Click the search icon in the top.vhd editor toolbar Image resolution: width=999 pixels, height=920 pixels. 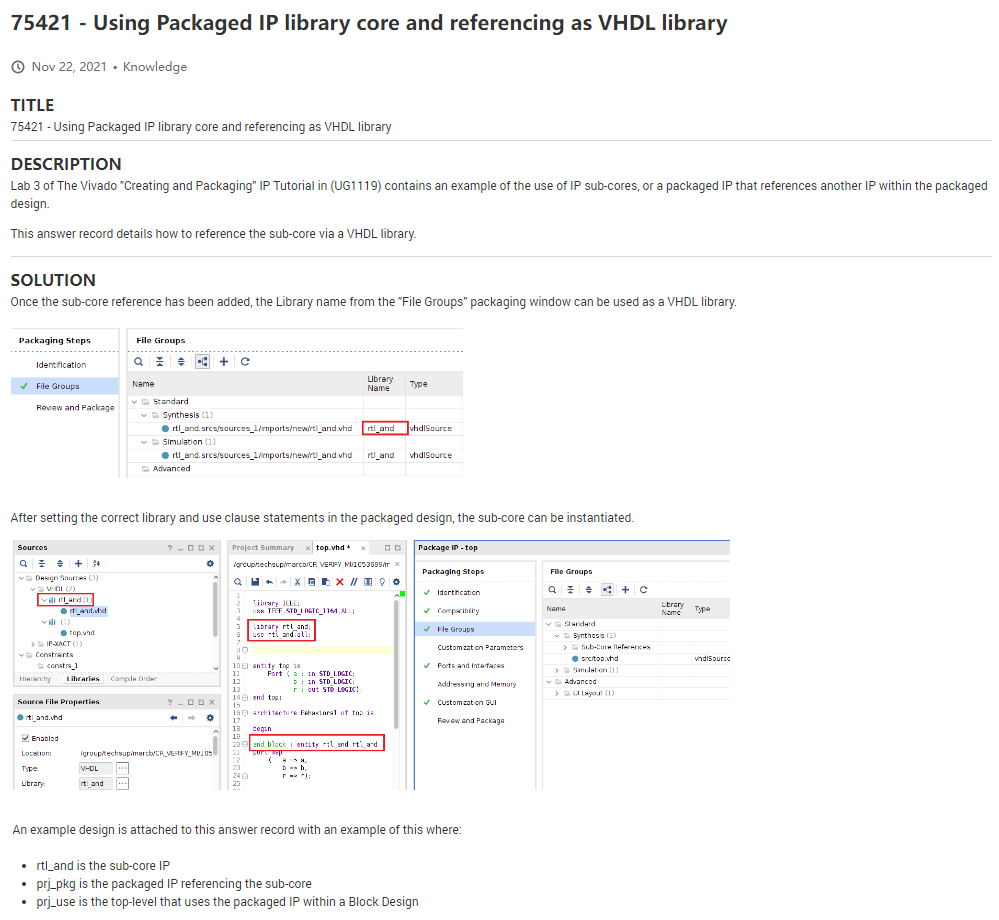238,582
